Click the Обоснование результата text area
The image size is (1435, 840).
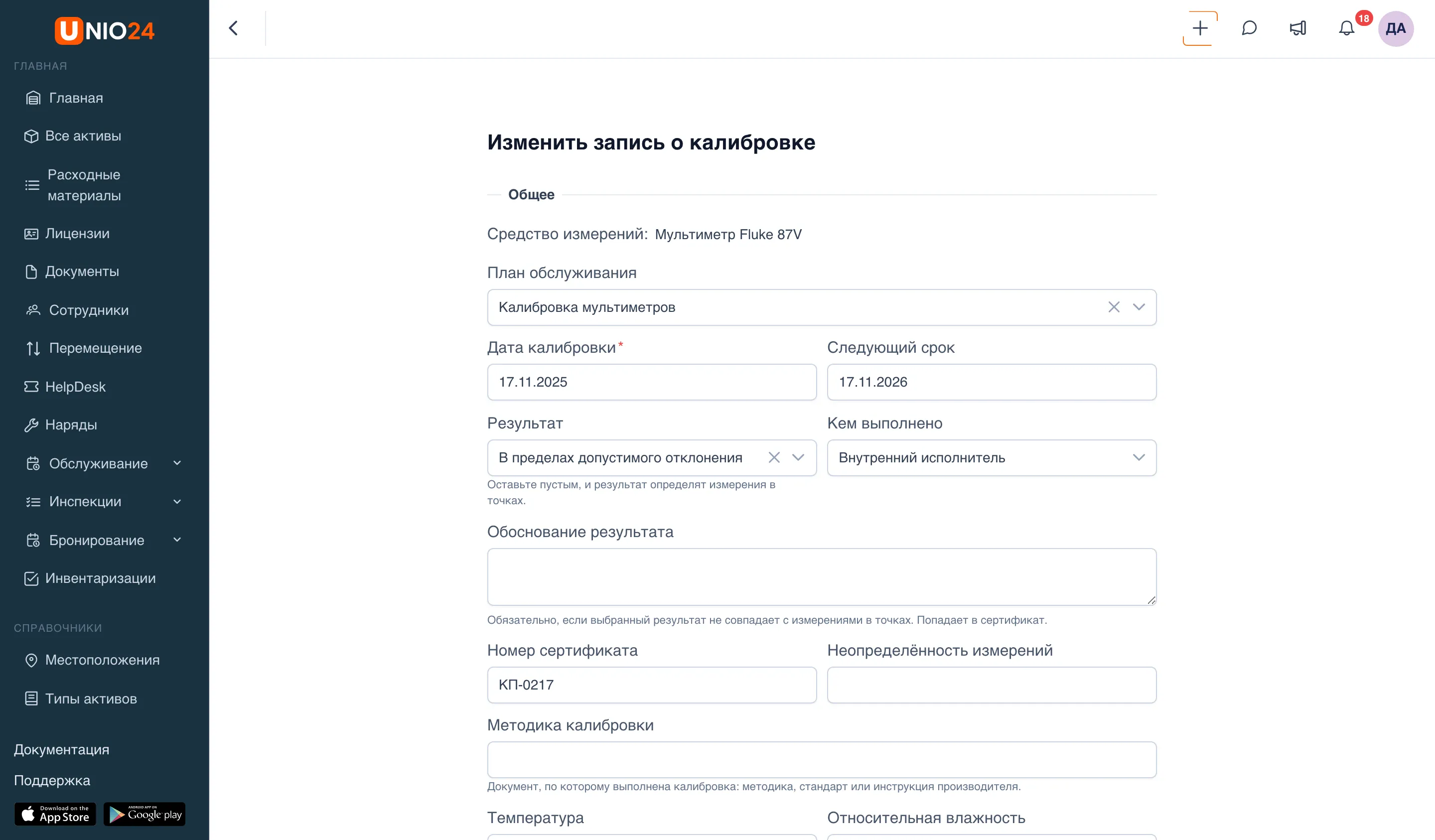[822, 577]
